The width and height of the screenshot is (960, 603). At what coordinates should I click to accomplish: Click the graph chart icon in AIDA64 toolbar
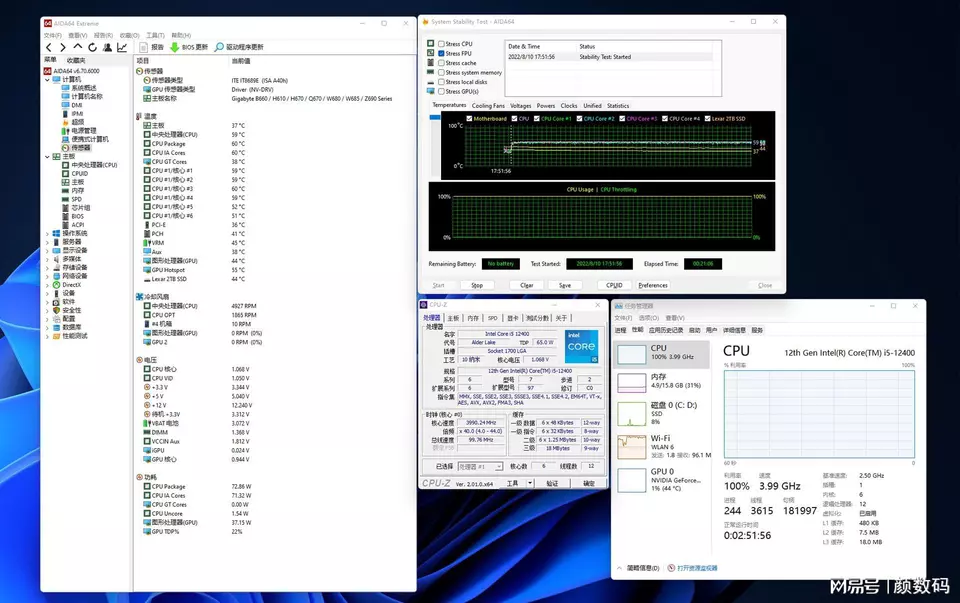[122, 47]
